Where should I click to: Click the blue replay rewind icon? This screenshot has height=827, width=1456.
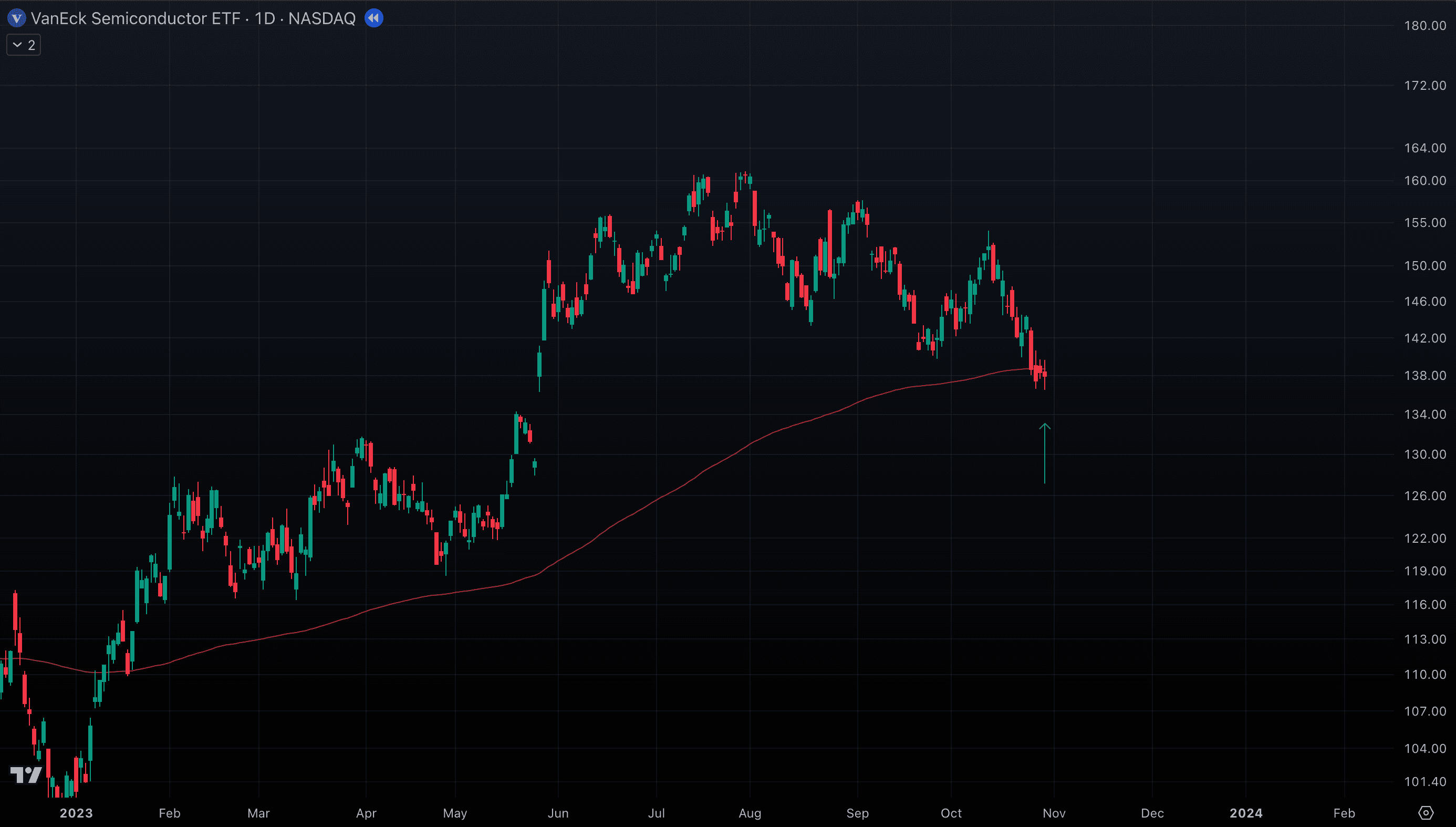coord(373,18)
